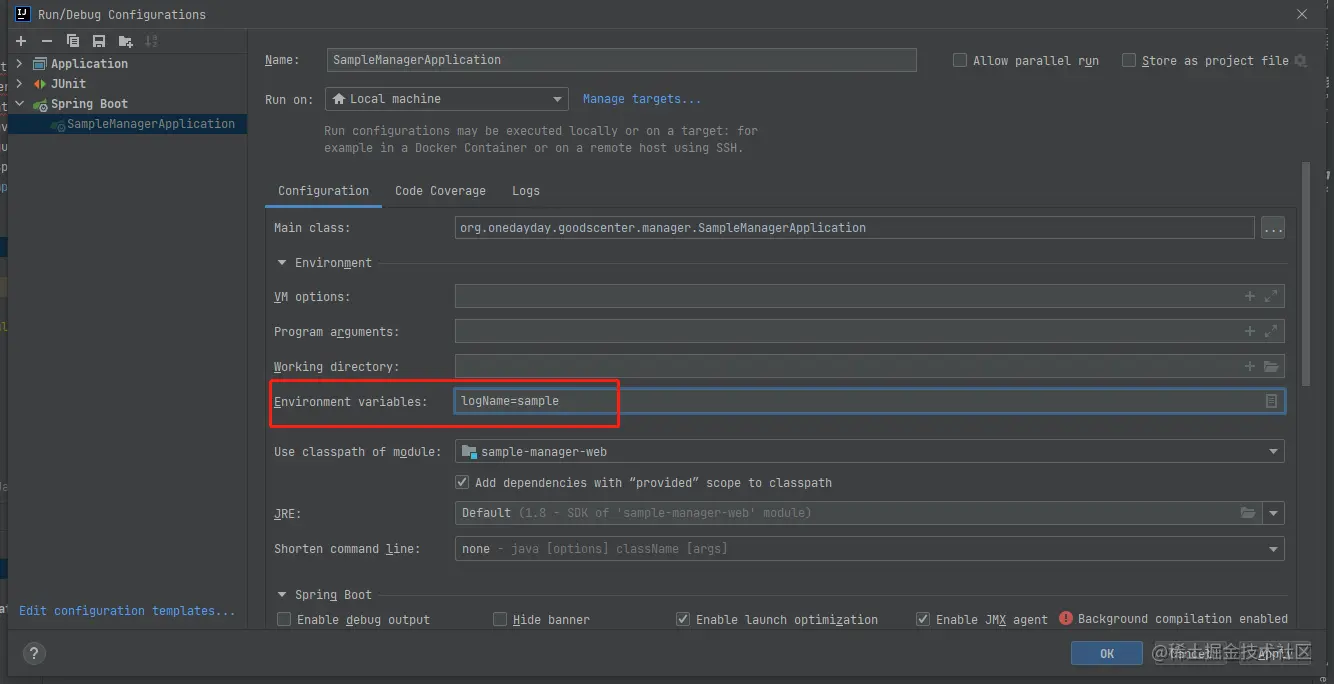Click gear icon next to Store as project file
This screenshot has height=684, width=1334.
1300,61
